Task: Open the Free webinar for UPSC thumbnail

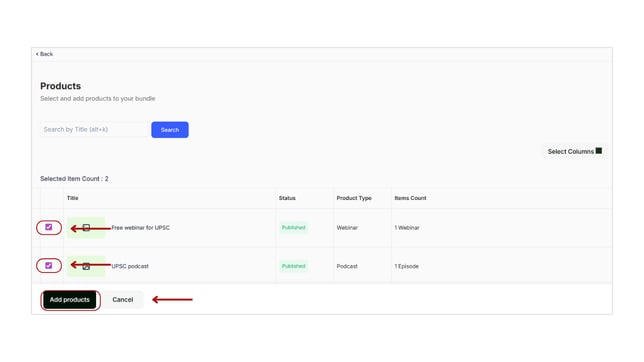Action: (x=86, y=227)
